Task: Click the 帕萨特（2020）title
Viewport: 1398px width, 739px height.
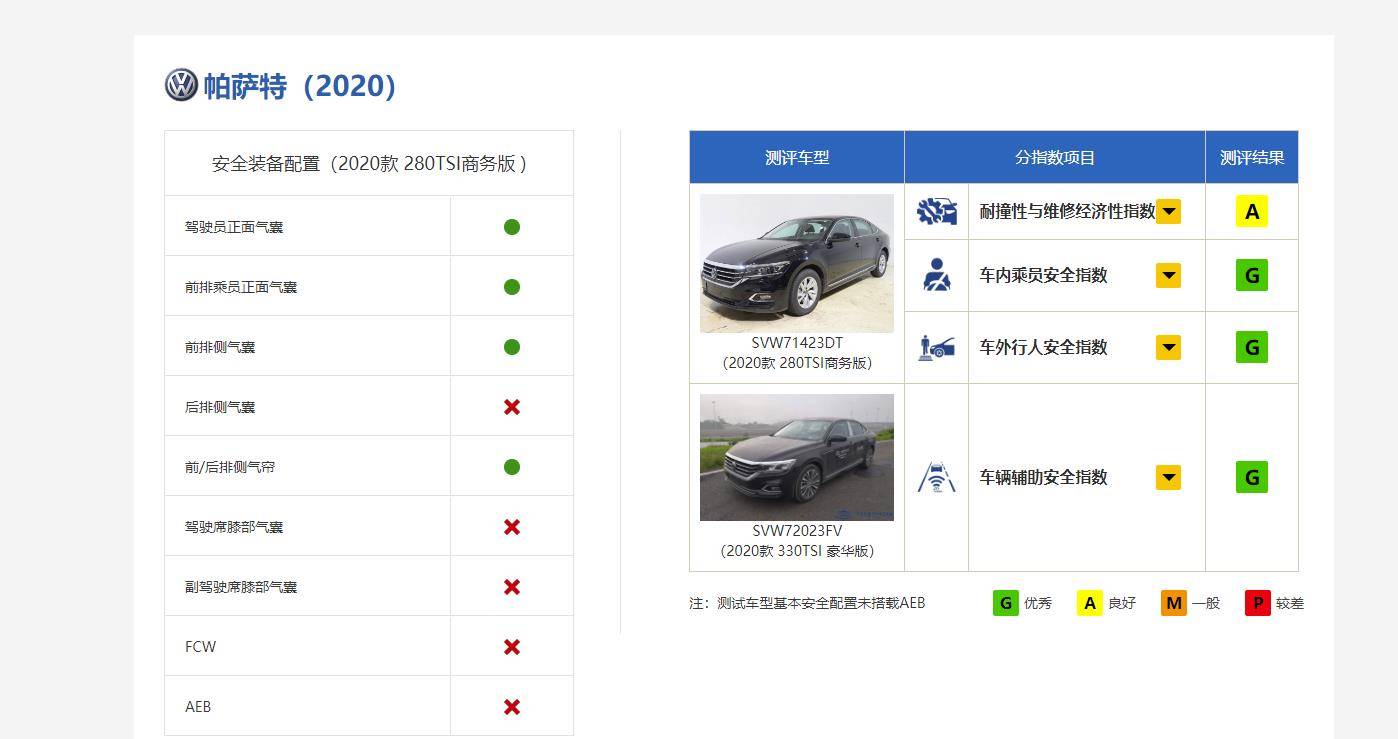Action: point(300,86)
